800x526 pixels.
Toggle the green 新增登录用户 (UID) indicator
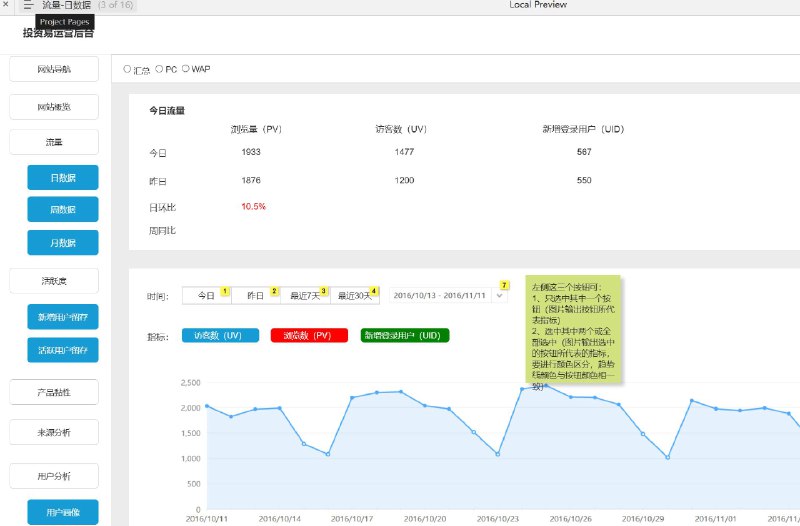(x=405, y=336)
